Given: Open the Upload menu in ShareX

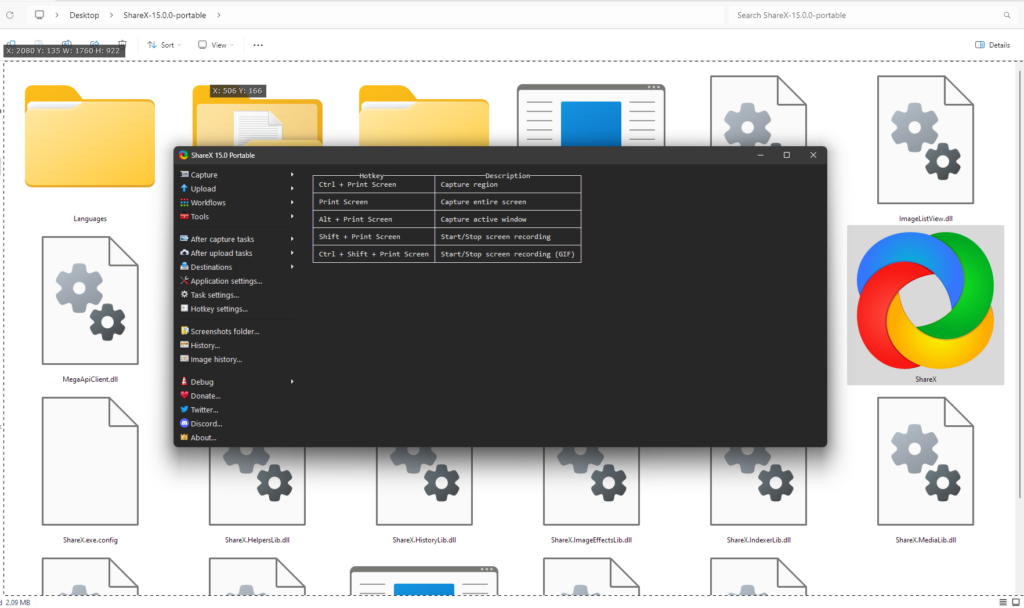Looking at the screenshot, I should click(x=203, y=189).
